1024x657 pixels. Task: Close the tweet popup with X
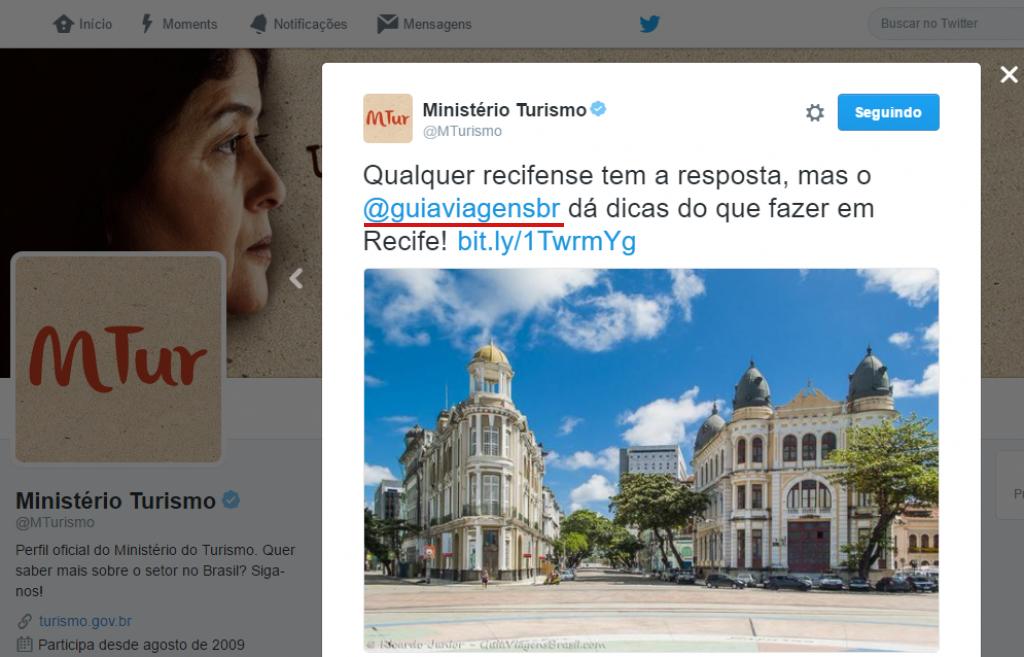(1008, 74)
